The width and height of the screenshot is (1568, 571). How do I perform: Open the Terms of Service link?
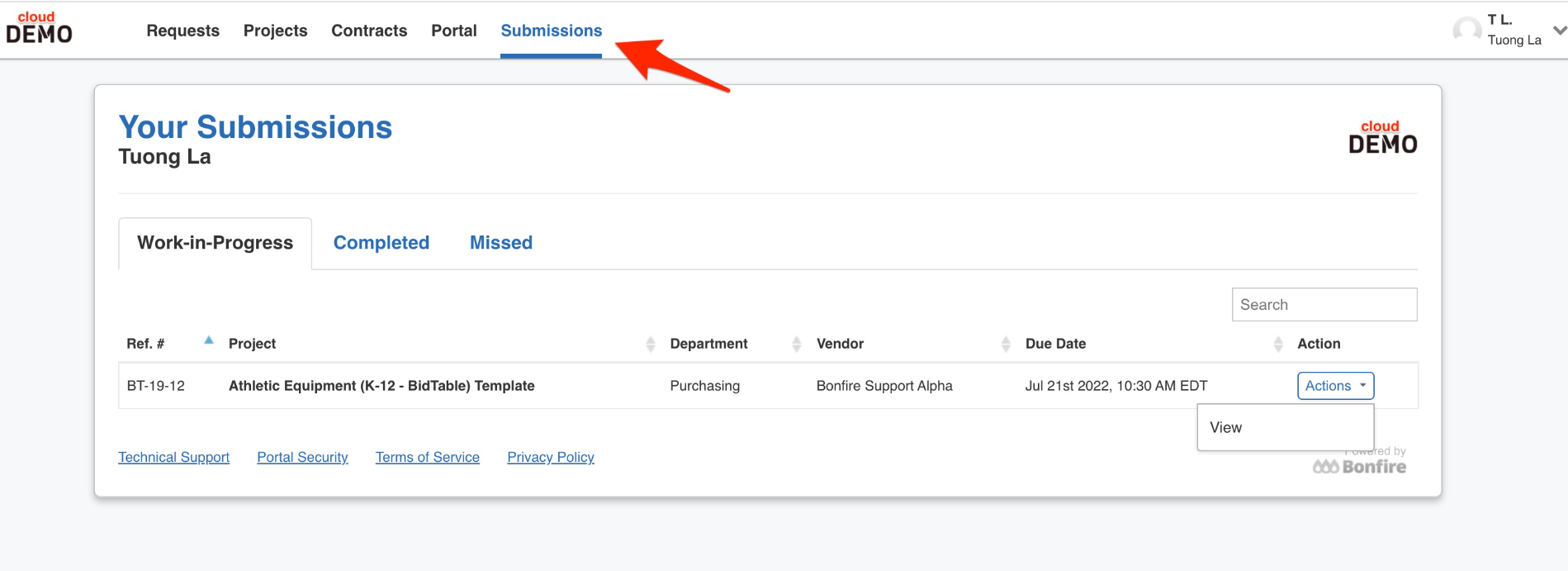(x=427, y=457)
